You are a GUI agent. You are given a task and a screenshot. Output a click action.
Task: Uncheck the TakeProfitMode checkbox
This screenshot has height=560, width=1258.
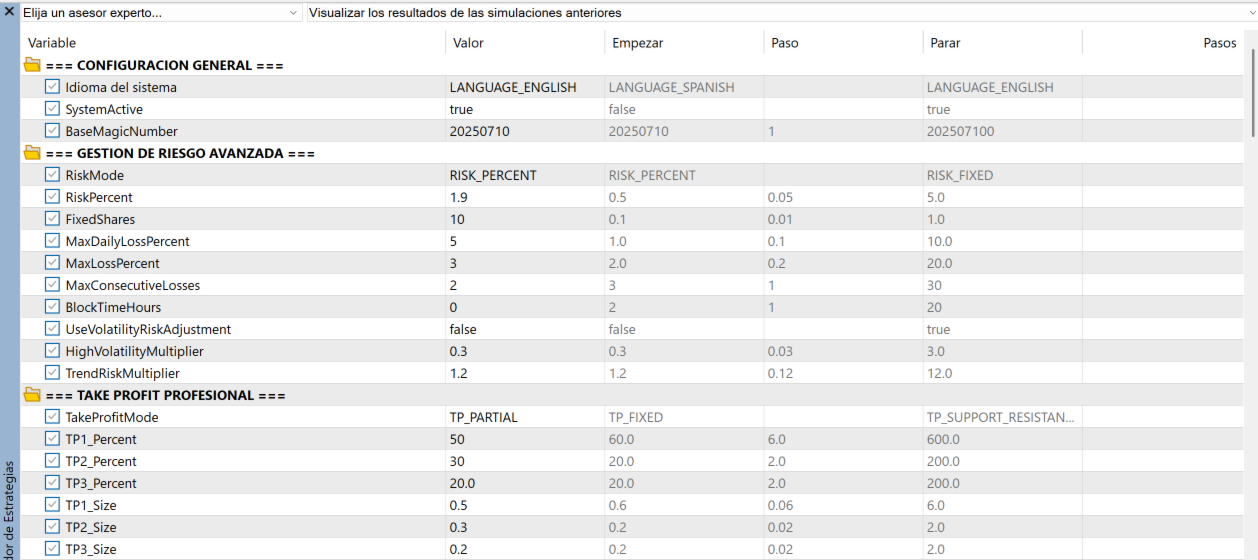point(53,418)
